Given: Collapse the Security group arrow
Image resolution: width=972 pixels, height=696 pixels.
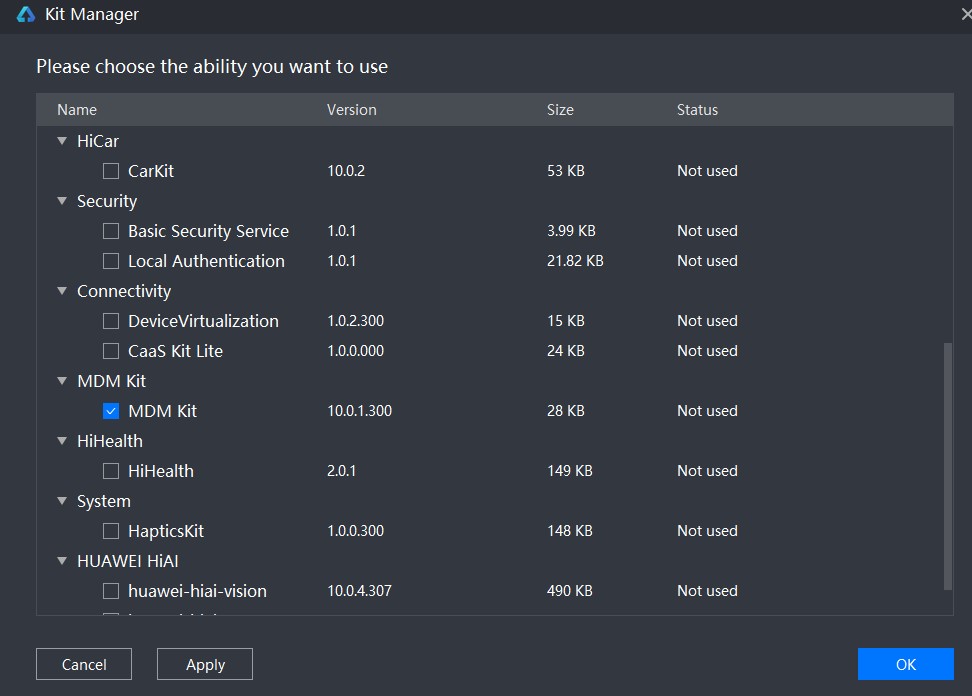Looking at the screenshot, I should [x=62, y=201].
